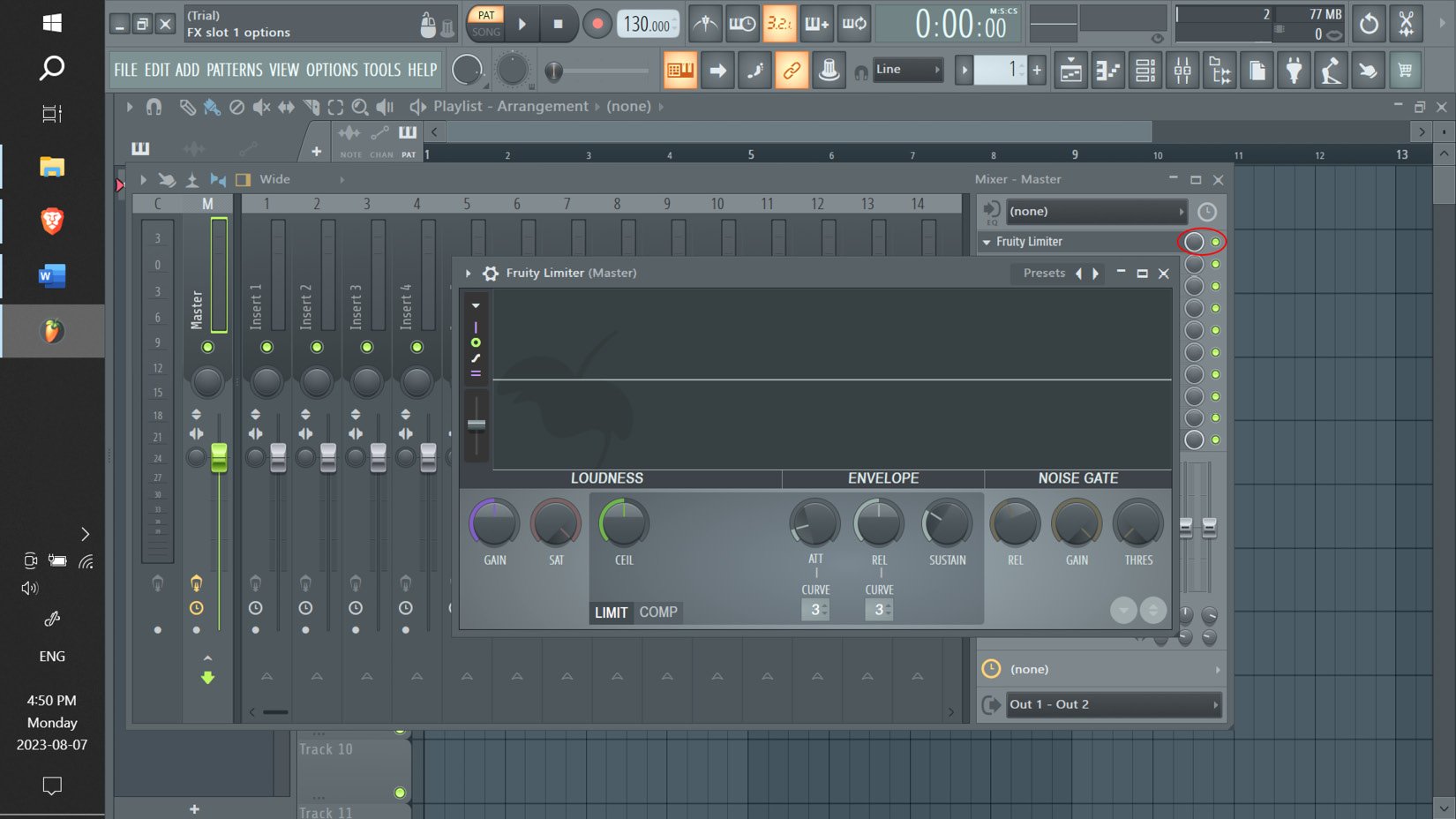
Task: Open Microsoft Word from taskbar
Action: click(x=52, y=276)
